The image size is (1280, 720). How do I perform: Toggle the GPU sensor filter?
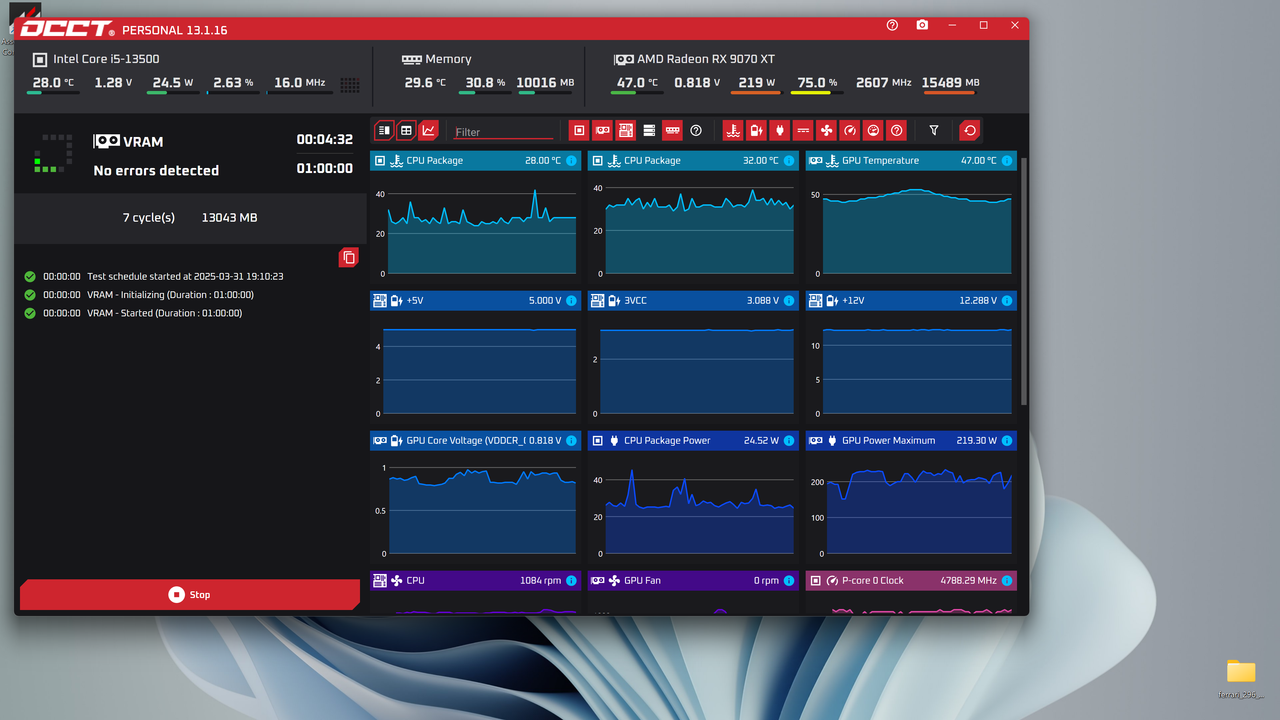click(x=602, y=130)
